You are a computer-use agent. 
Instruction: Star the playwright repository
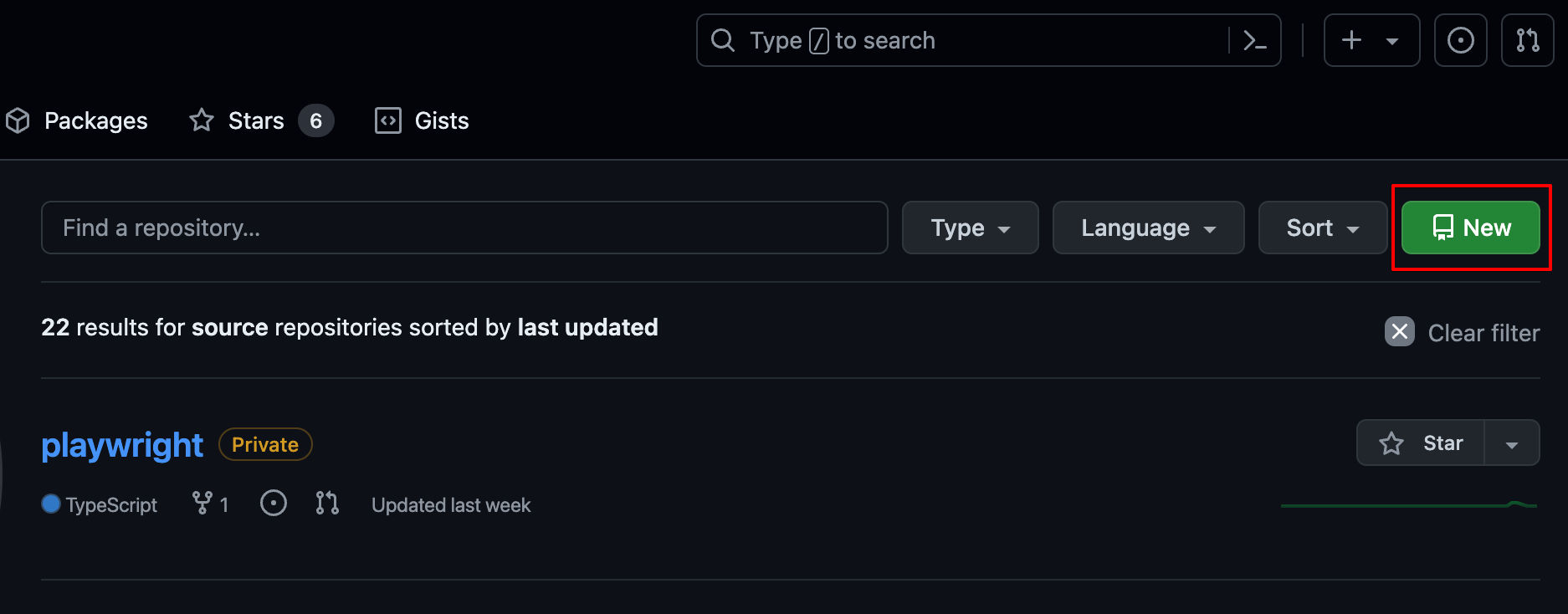(x=1421, y=443)
